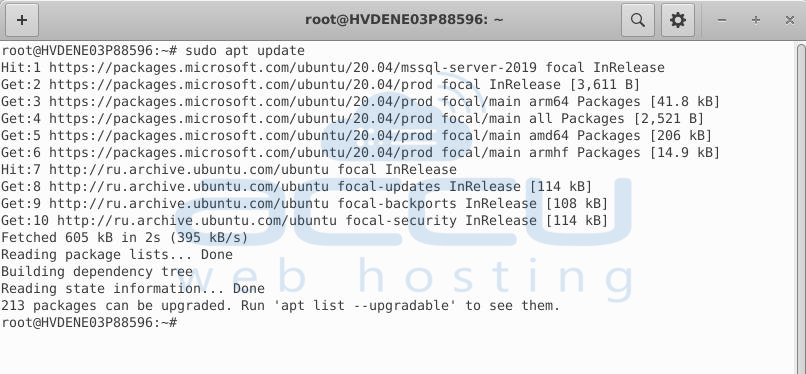Minimize the terminal window

click(722, 20)
